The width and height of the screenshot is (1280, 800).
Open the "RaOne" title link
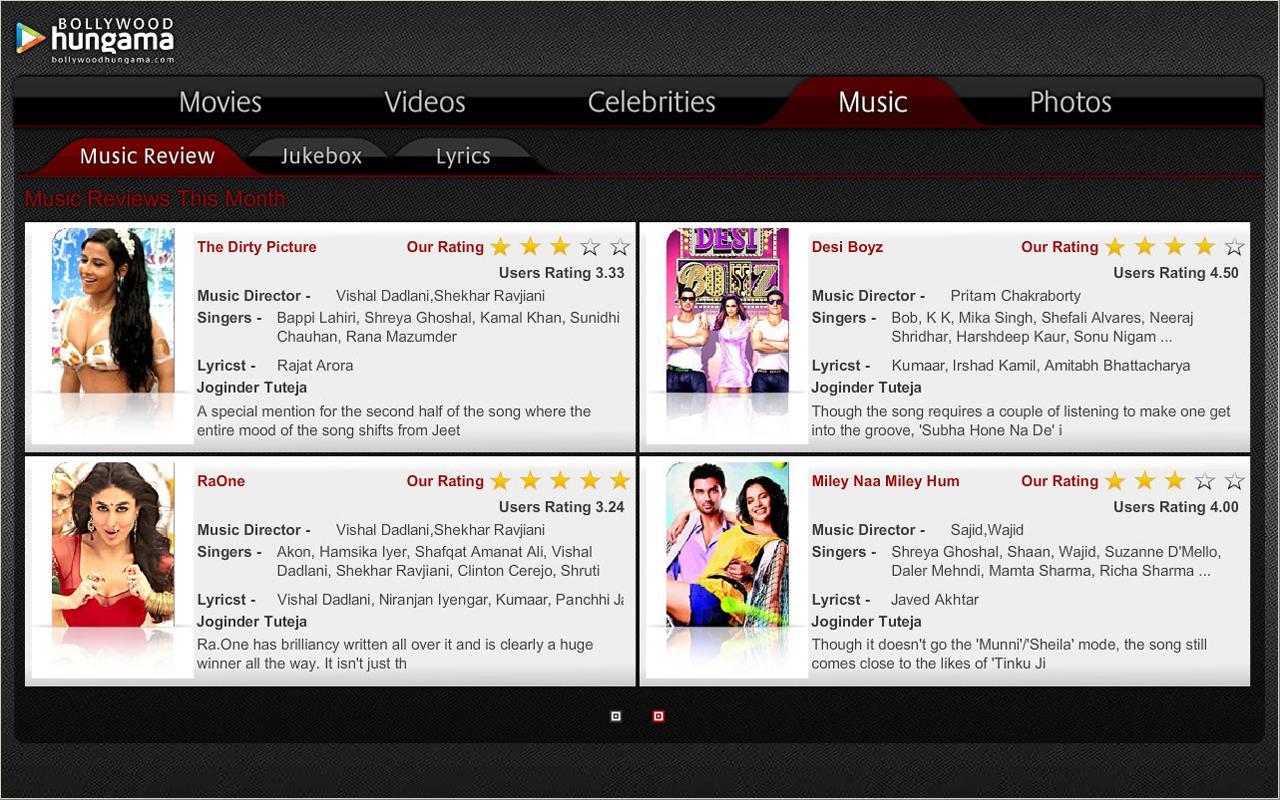(x=220, y=481)
